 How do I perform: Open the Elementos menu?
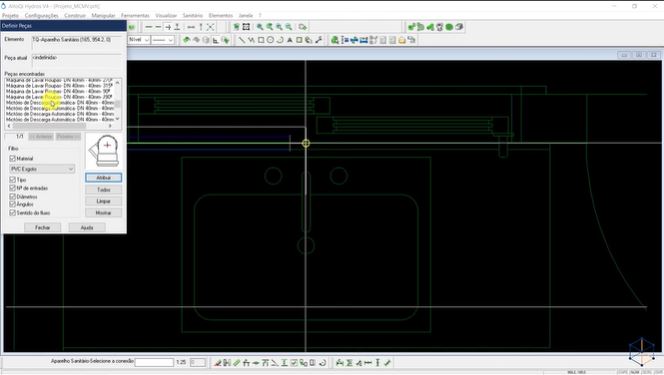tap(221, 16)
